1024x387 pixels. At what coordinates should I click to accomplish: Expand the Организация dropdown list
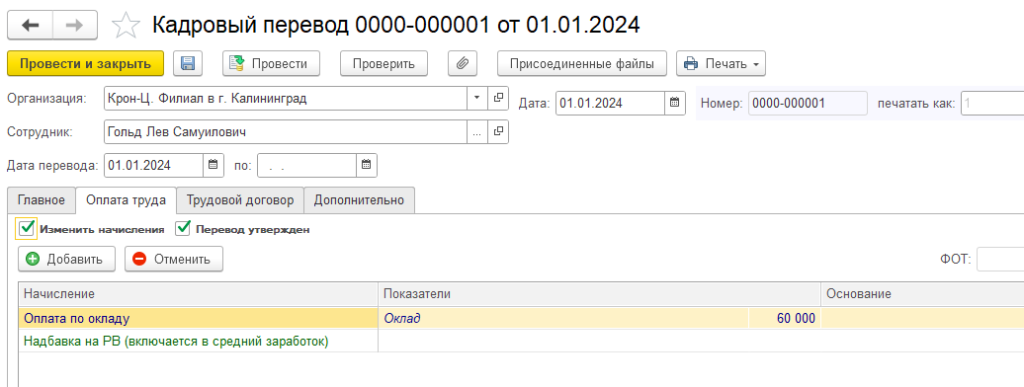click(477, 98)
